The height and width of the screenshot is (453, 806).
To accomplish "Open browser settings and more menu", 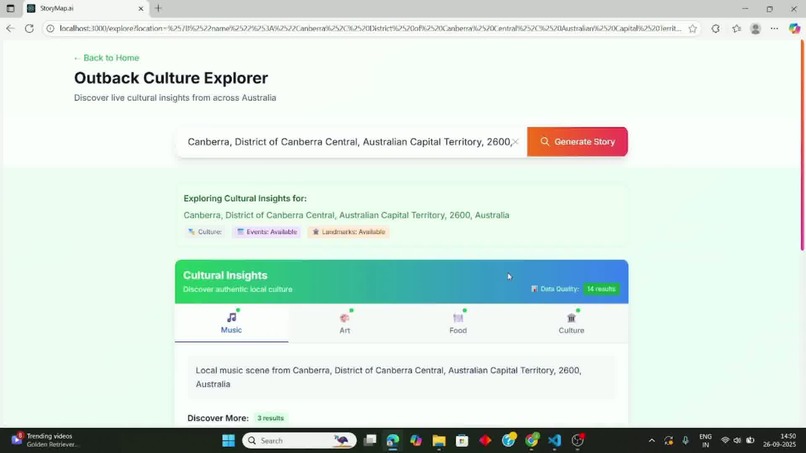I will tap(774, 29).
